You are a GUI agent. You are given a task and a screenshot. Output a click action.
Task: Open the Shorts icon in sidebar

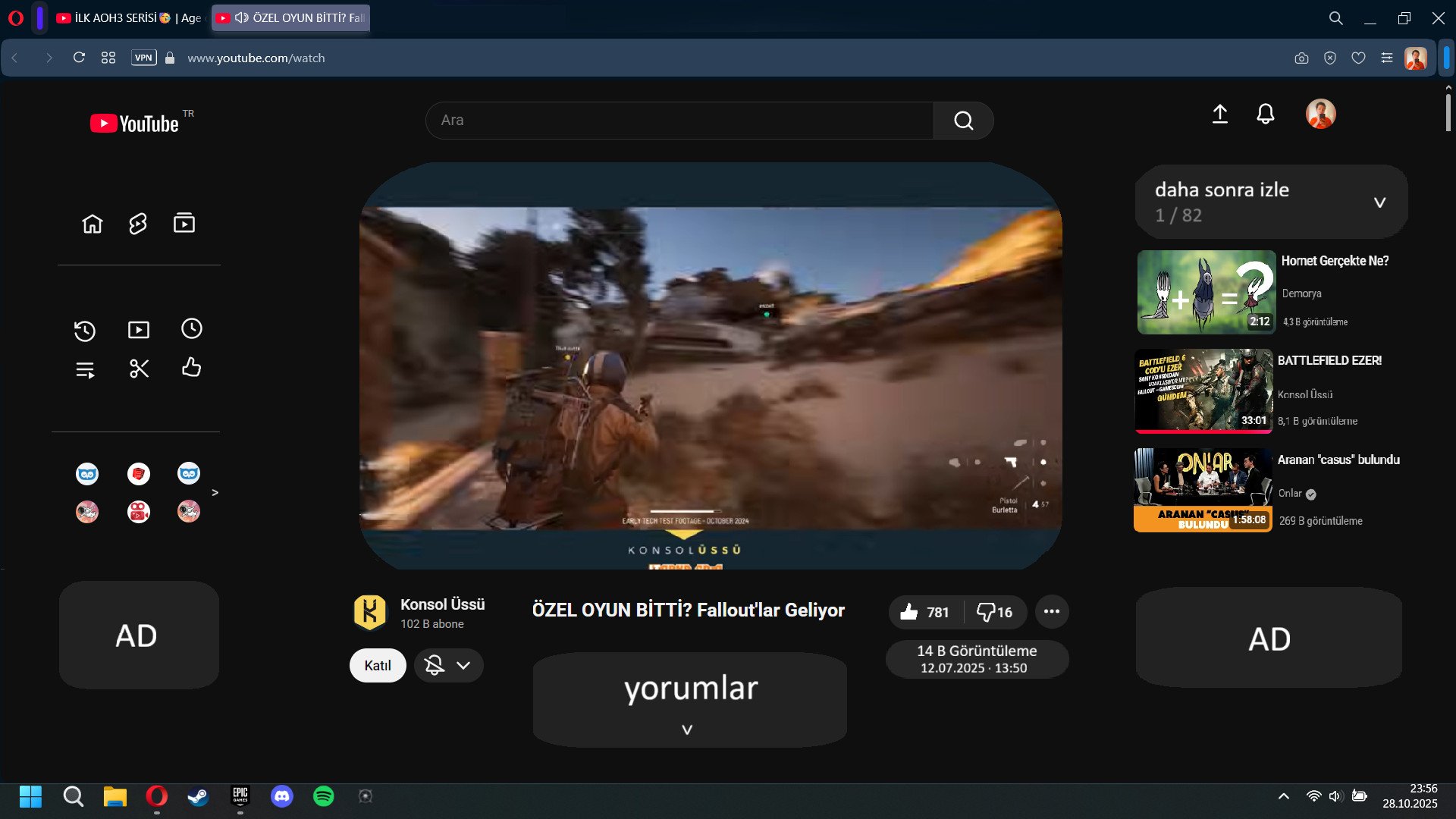point(138,224)
